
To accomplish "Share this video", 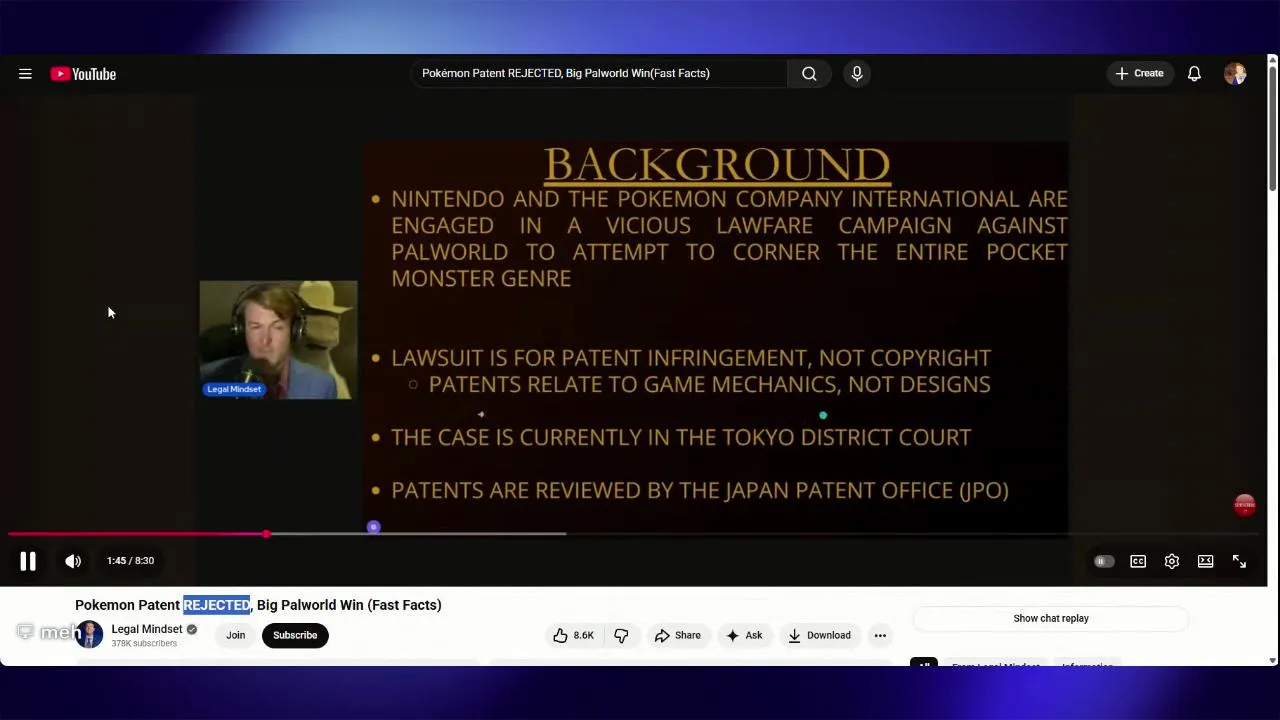I will point(677,635).
